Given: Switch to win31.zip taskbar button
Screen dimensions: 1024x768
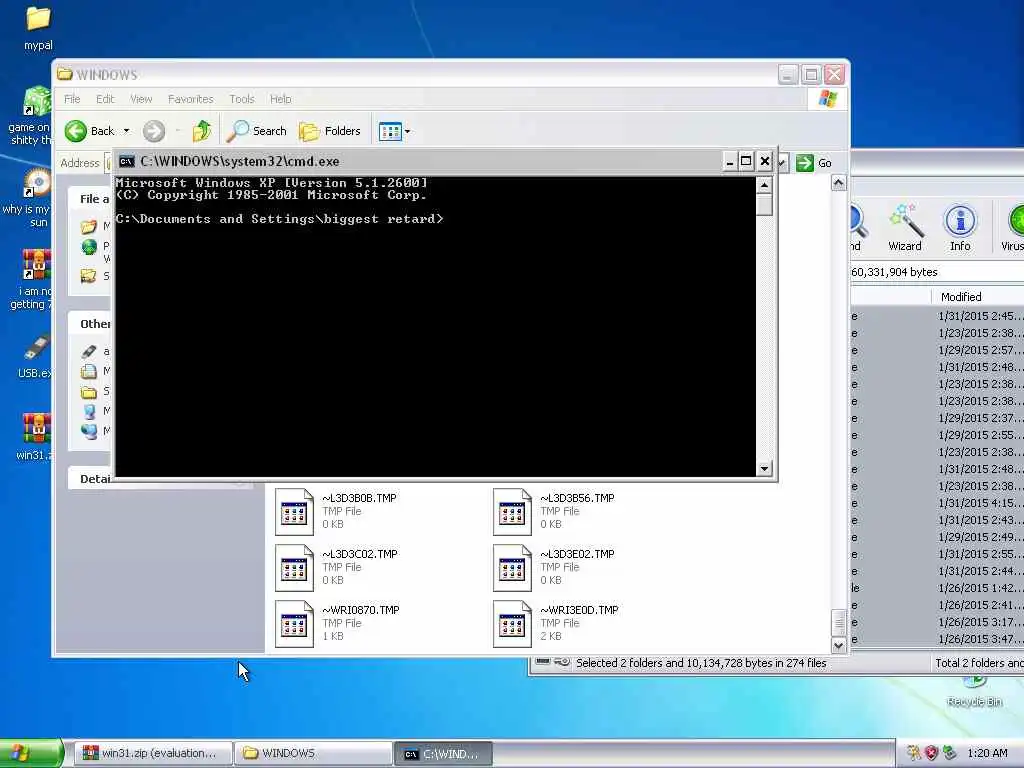Looking at the screenshot, I should 153,753.
